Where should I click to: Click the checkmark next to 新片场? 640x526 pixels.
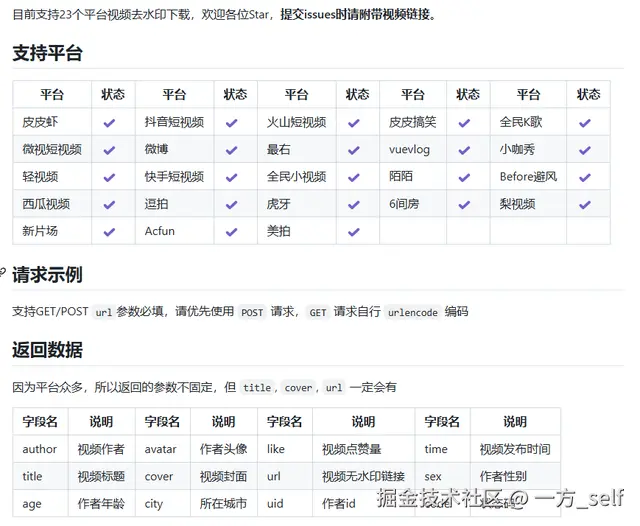(x=109, y=232)
